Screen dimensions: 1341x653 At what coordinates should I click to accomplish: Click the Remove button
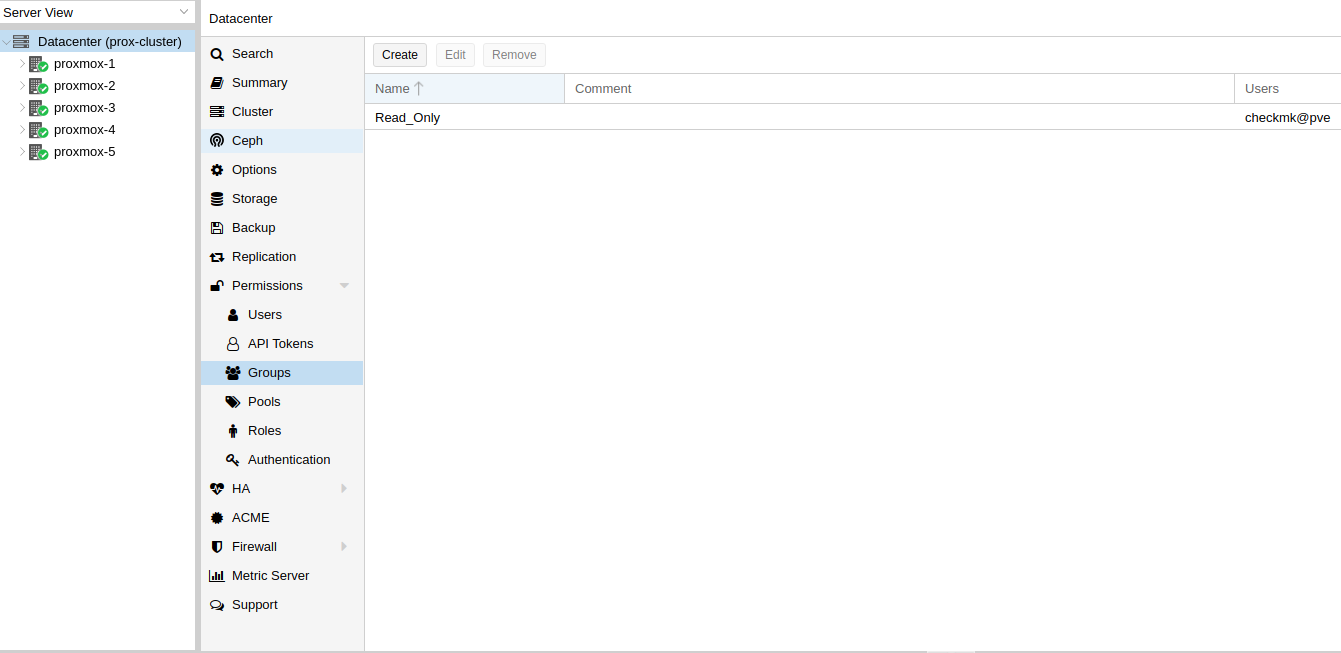514,54
